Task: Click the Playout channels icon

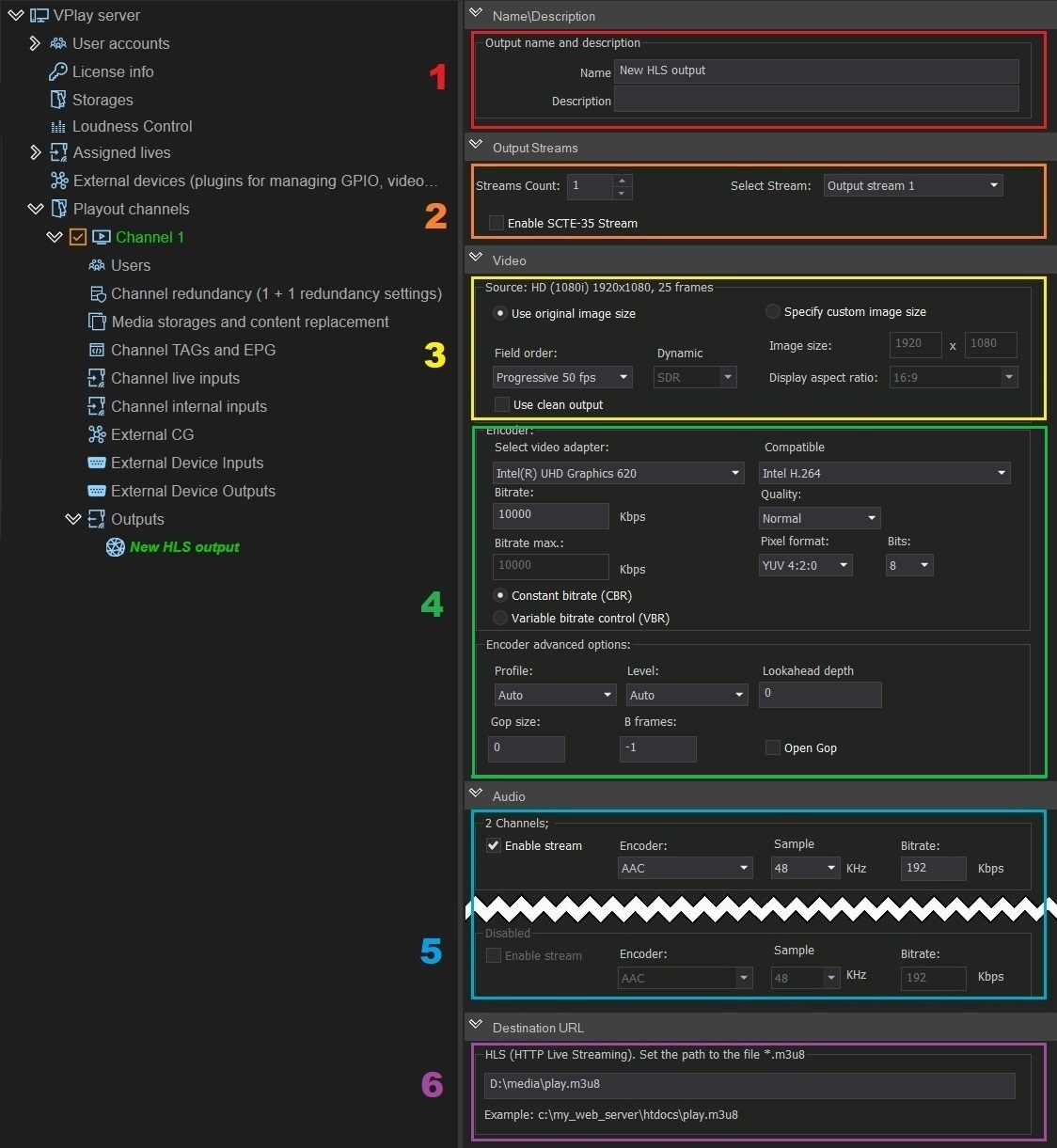Action: click(58, 209)
